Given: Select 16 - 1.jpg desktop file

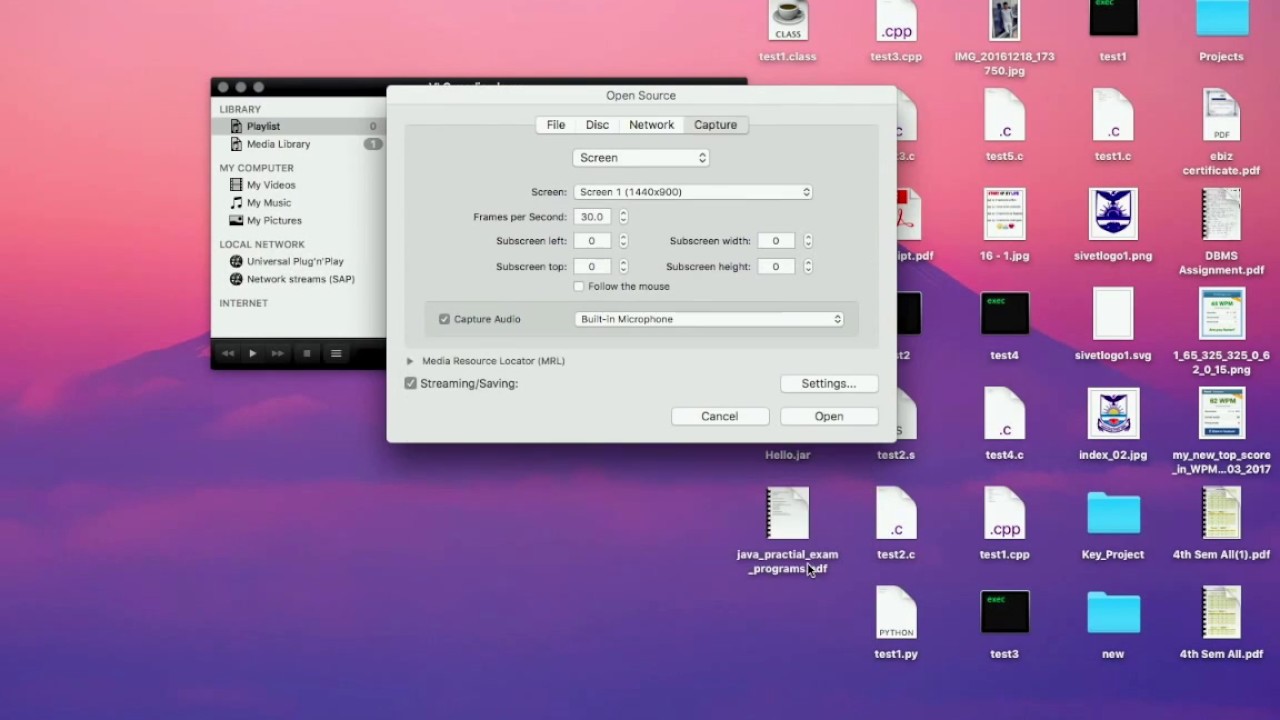Looking at the screenshot, I should 1004,225.
